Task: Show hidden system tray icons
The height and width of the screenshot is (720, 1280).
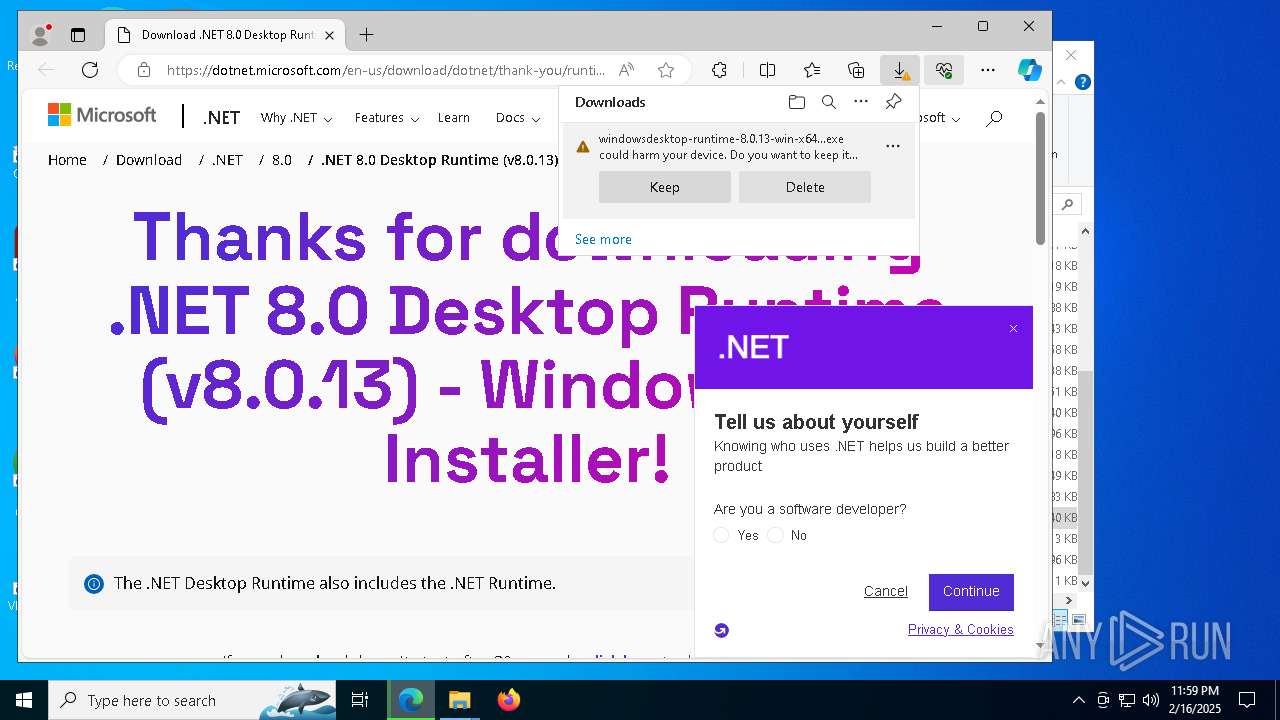Action: point(1078,700)
